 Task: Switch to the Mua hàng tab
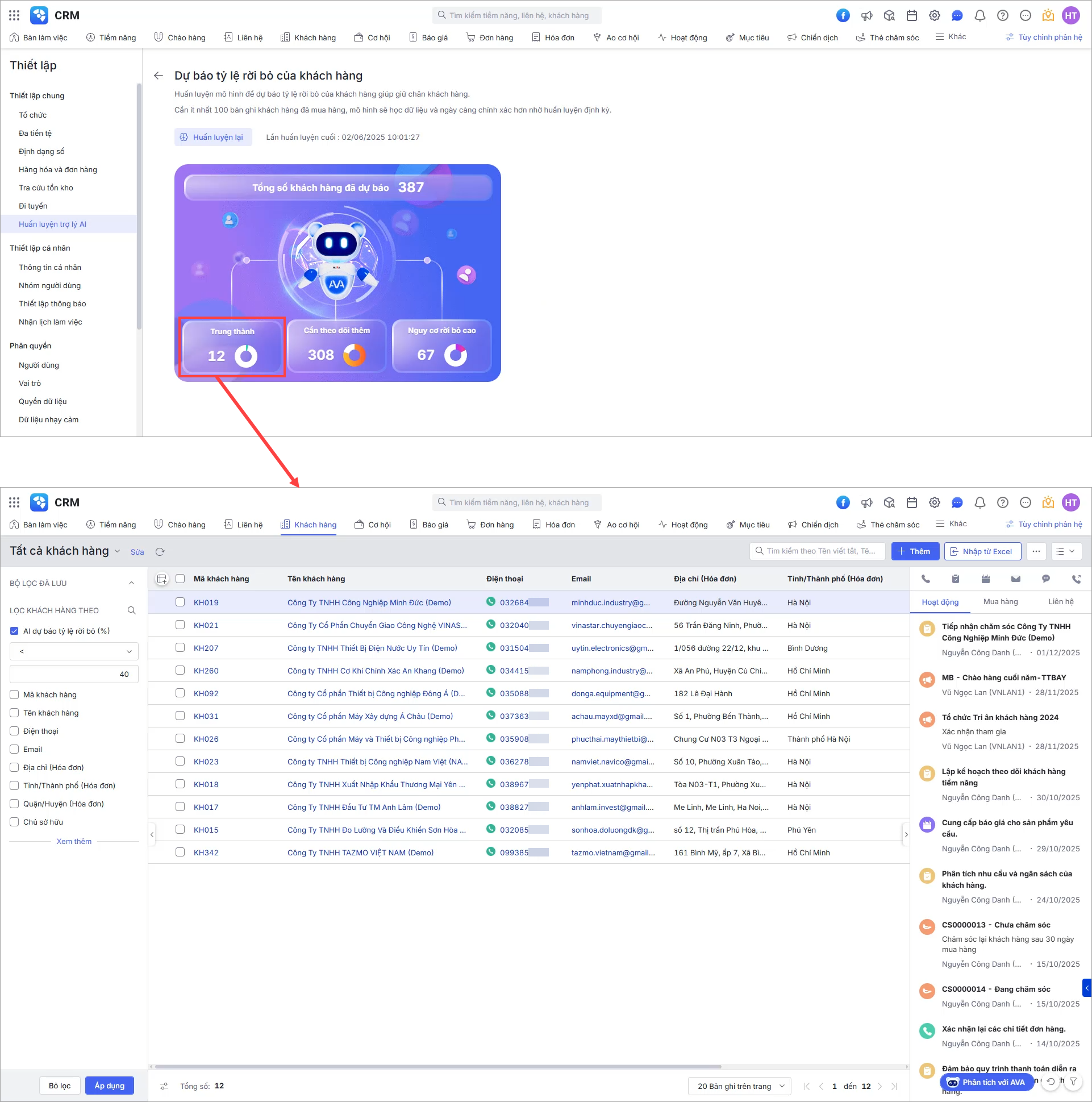(1001, 602)
